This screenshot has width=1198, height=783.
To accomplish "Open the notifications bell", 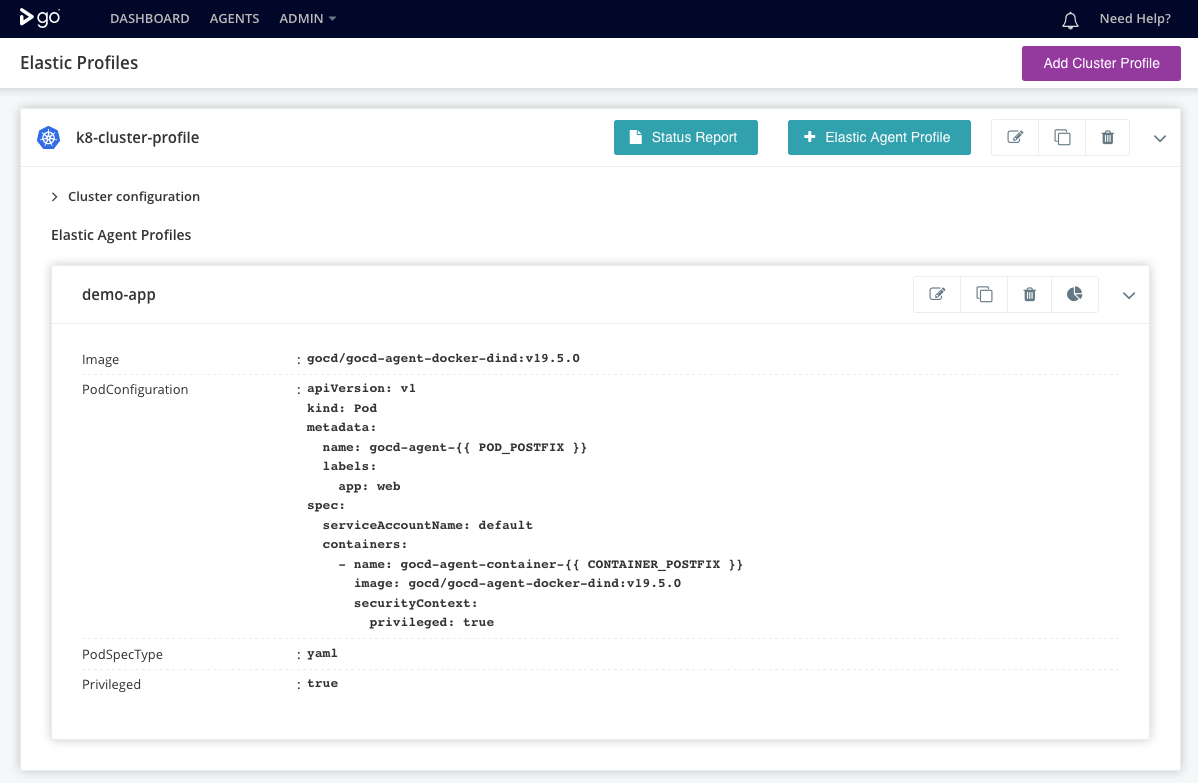I will coord(1069,18).
